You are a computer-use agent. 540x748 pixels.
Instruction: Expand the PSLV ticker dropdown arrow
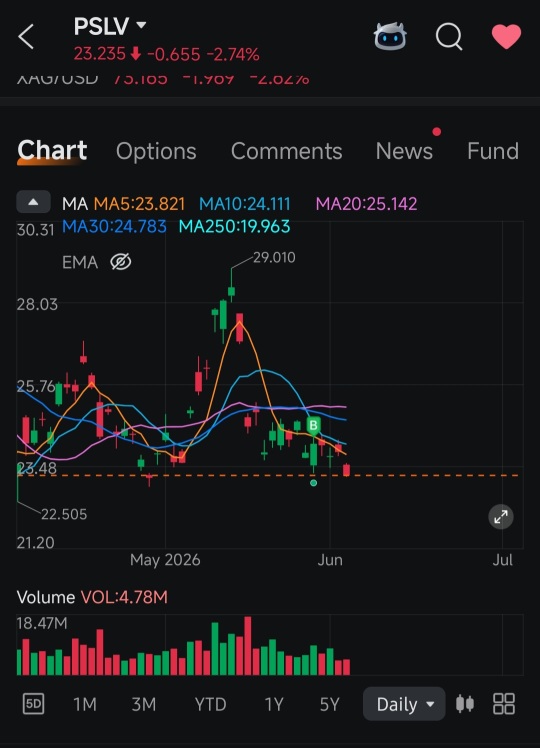click(141, 24)
